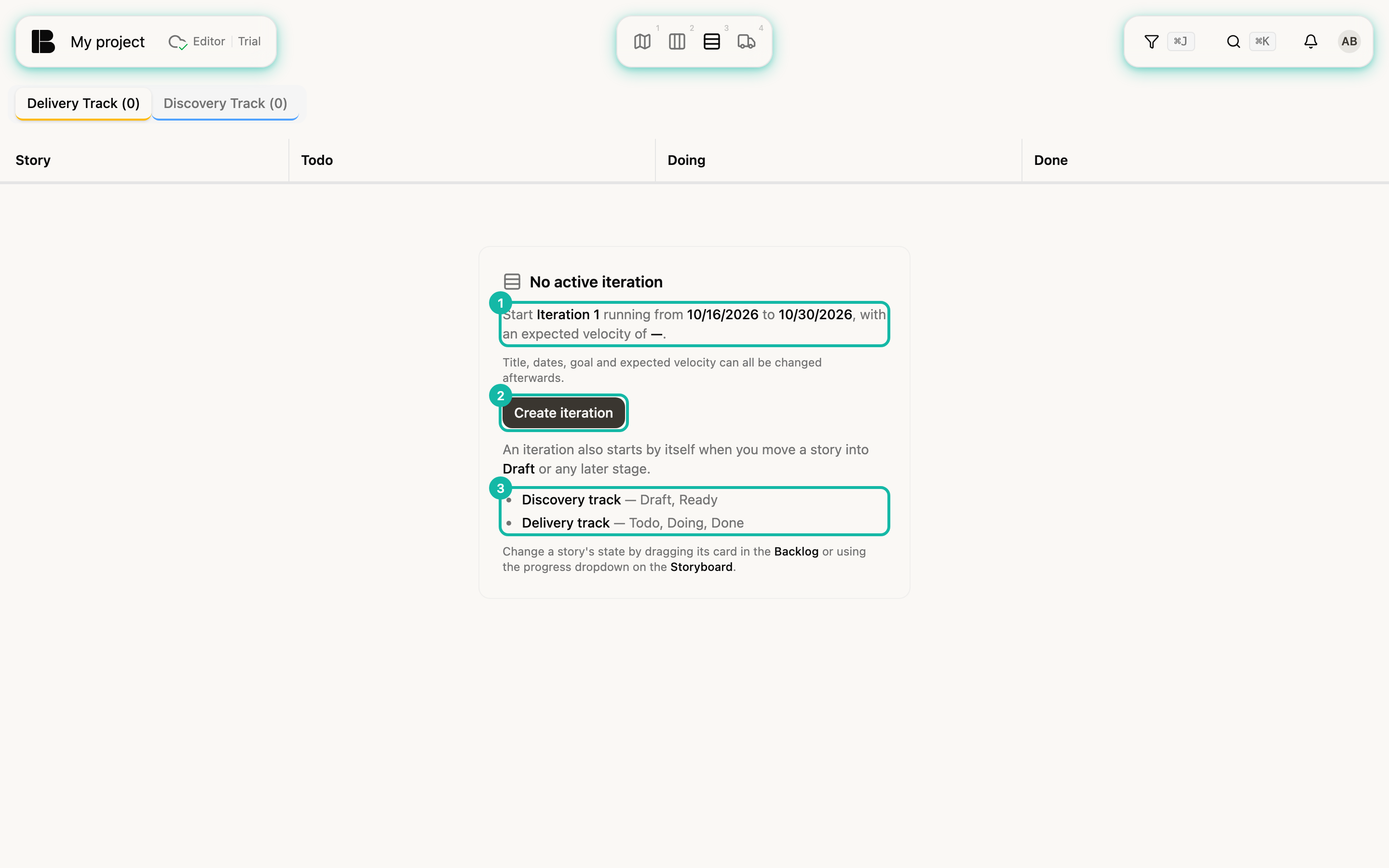Viewport: 1389px width, 868px height.
Task: Open the AB user avatar menu
Action: click(1349, 41)
